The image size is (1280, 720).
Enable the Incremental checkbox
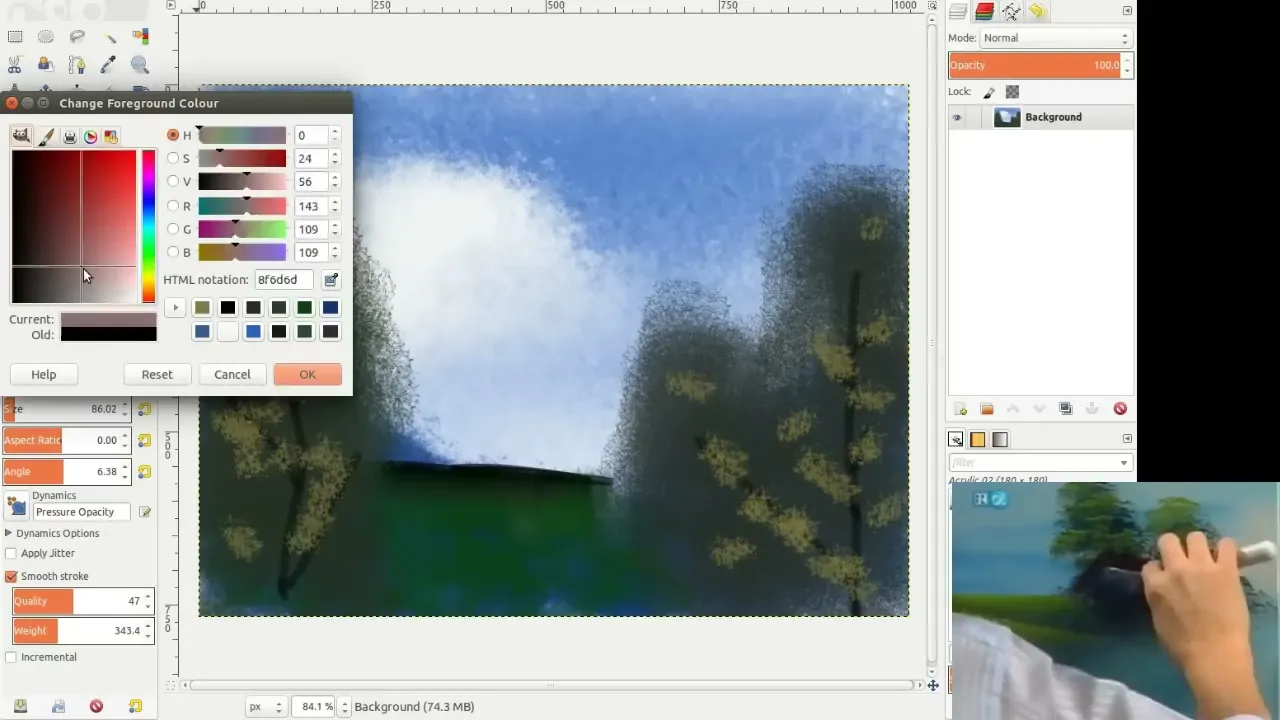[x=11, y=657]
